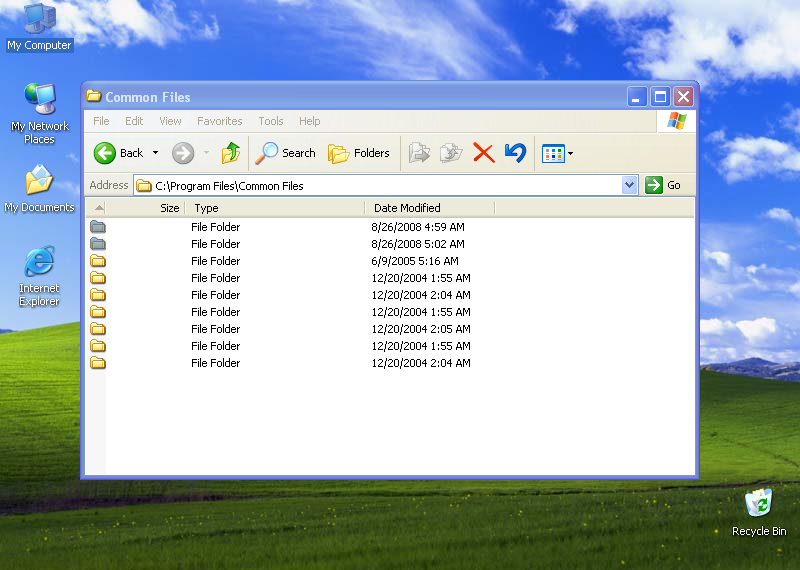Close the Common Files window
Viewport: 800px width, 570px height.
pos(684,96)
